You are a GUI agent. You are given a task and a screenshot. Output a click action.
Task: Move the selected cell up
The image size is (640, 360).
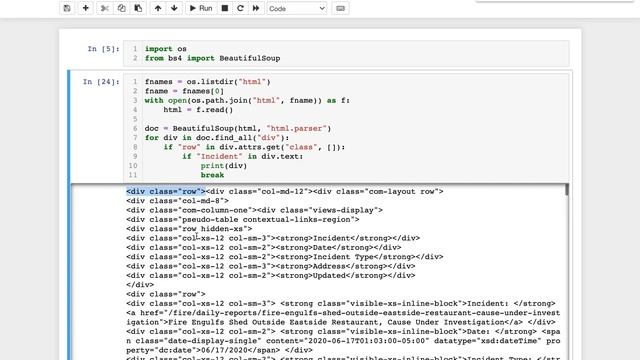tap(158, 8)
